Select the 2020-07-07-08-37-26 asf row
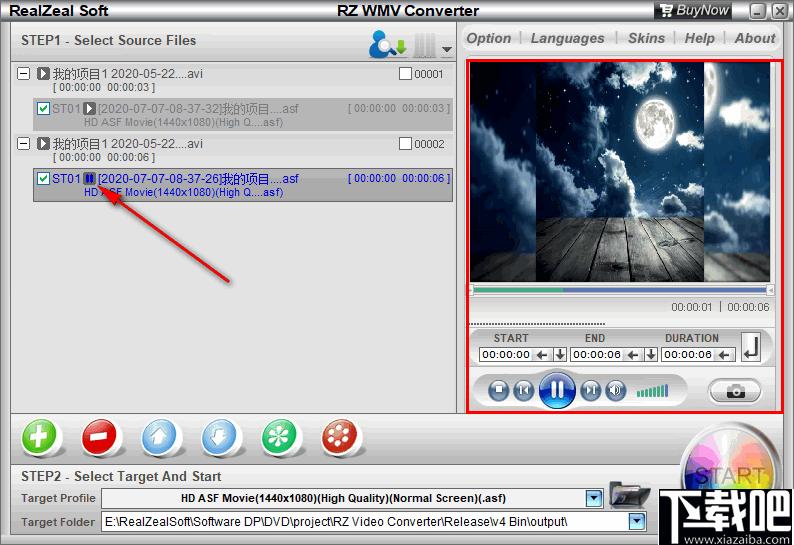The height and width of the screenshot is (545, 794). (243, 185)
